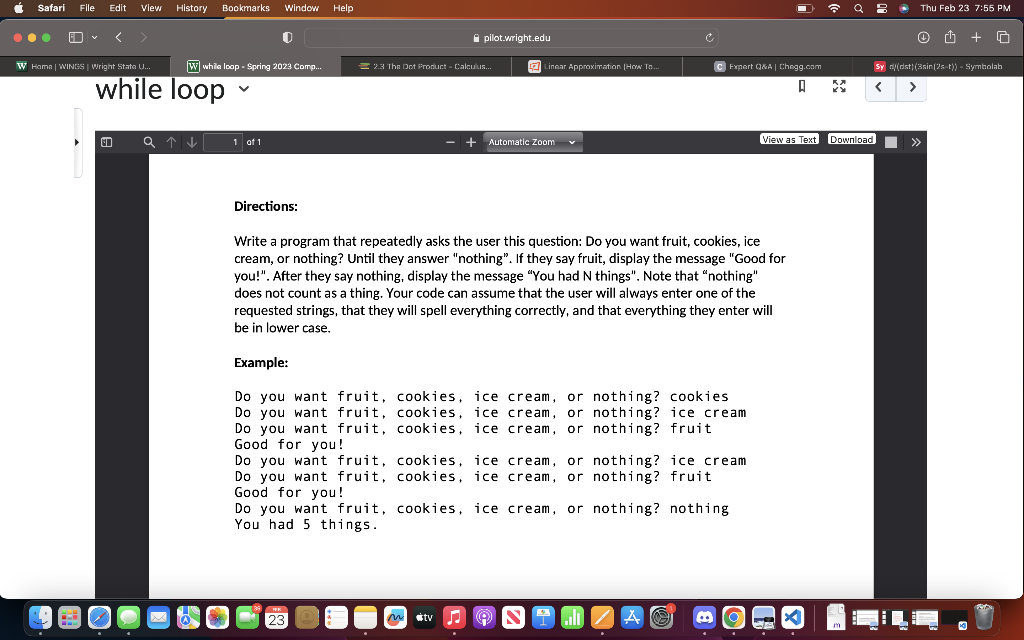Open the Automatic Zoom dropdown

(x=532, y=142)
